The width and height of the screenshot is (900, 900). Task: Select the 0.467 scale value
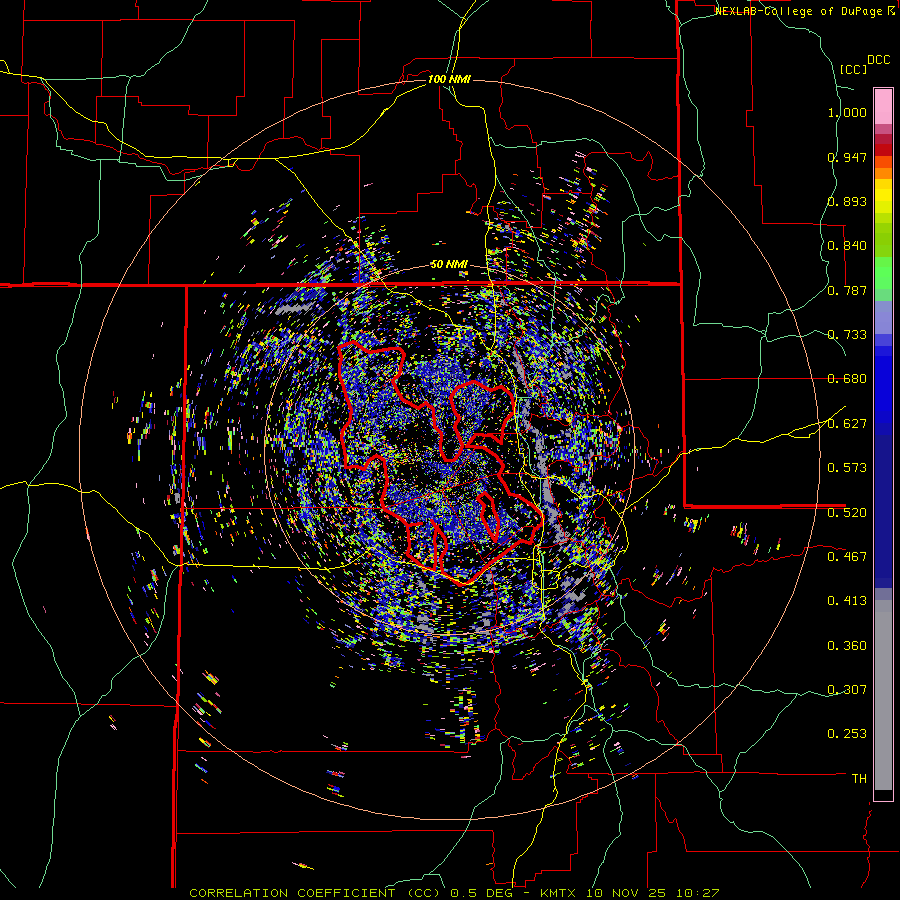point(847,556)
